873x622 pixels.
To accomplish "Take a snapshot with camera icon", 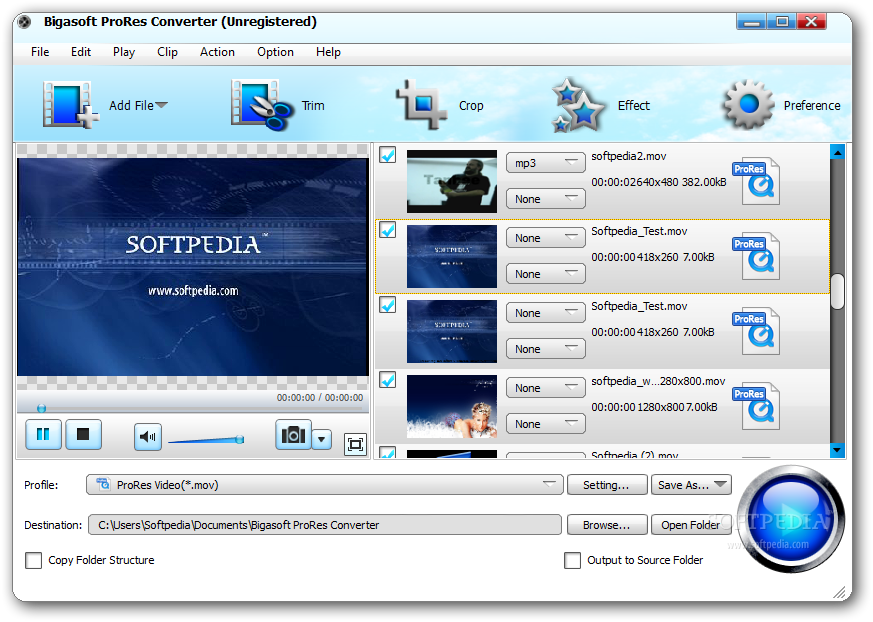I will pyautogui.click(x=293, y=435).
